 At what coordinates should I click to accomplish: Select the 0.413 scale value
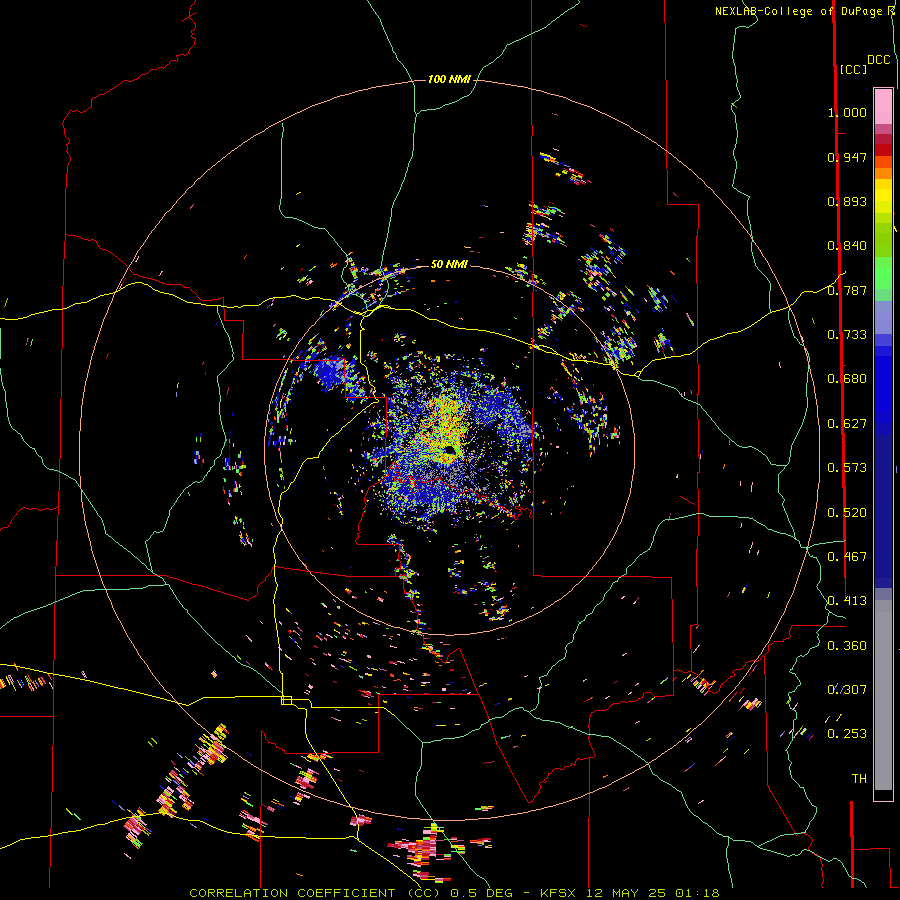[x=847, y=601]
